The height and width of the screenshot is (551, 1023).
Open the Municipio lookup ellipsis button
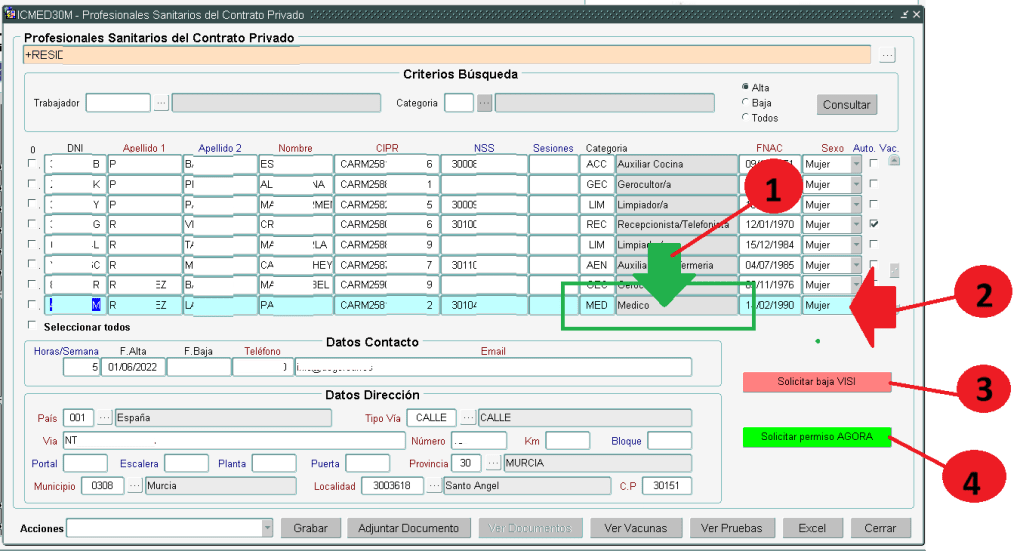135,486
